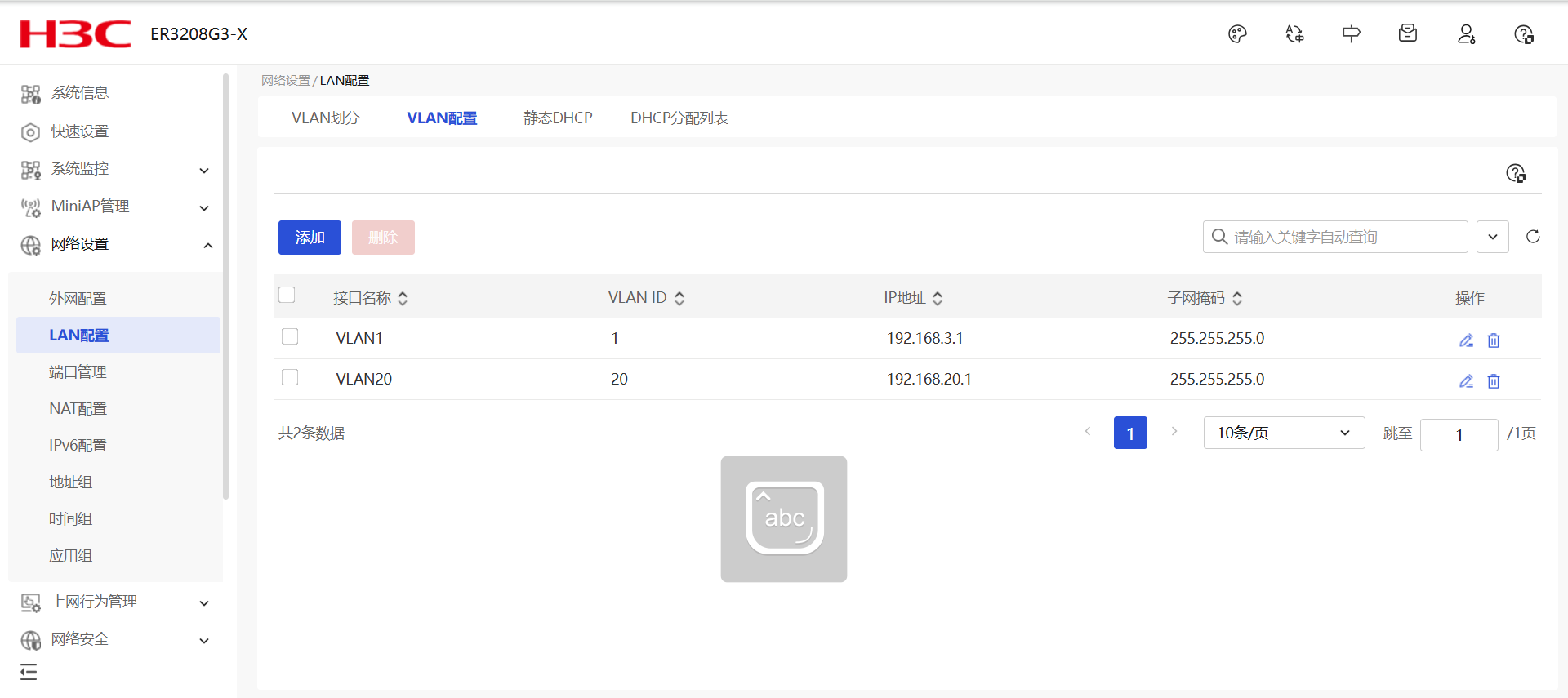
Task: Open 端口管理 in the sidebar
Action: [x=78, y=372]
